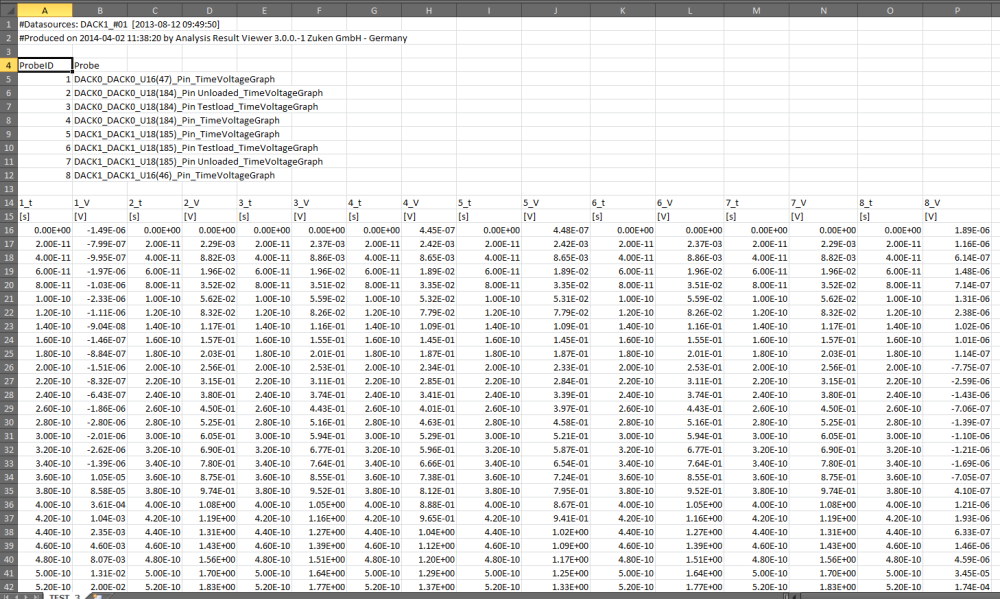The width and height of the screenshot is (1000, 599).
Task: Click the '7.24E-01' value cell
Action: click(x=555, y=477)
